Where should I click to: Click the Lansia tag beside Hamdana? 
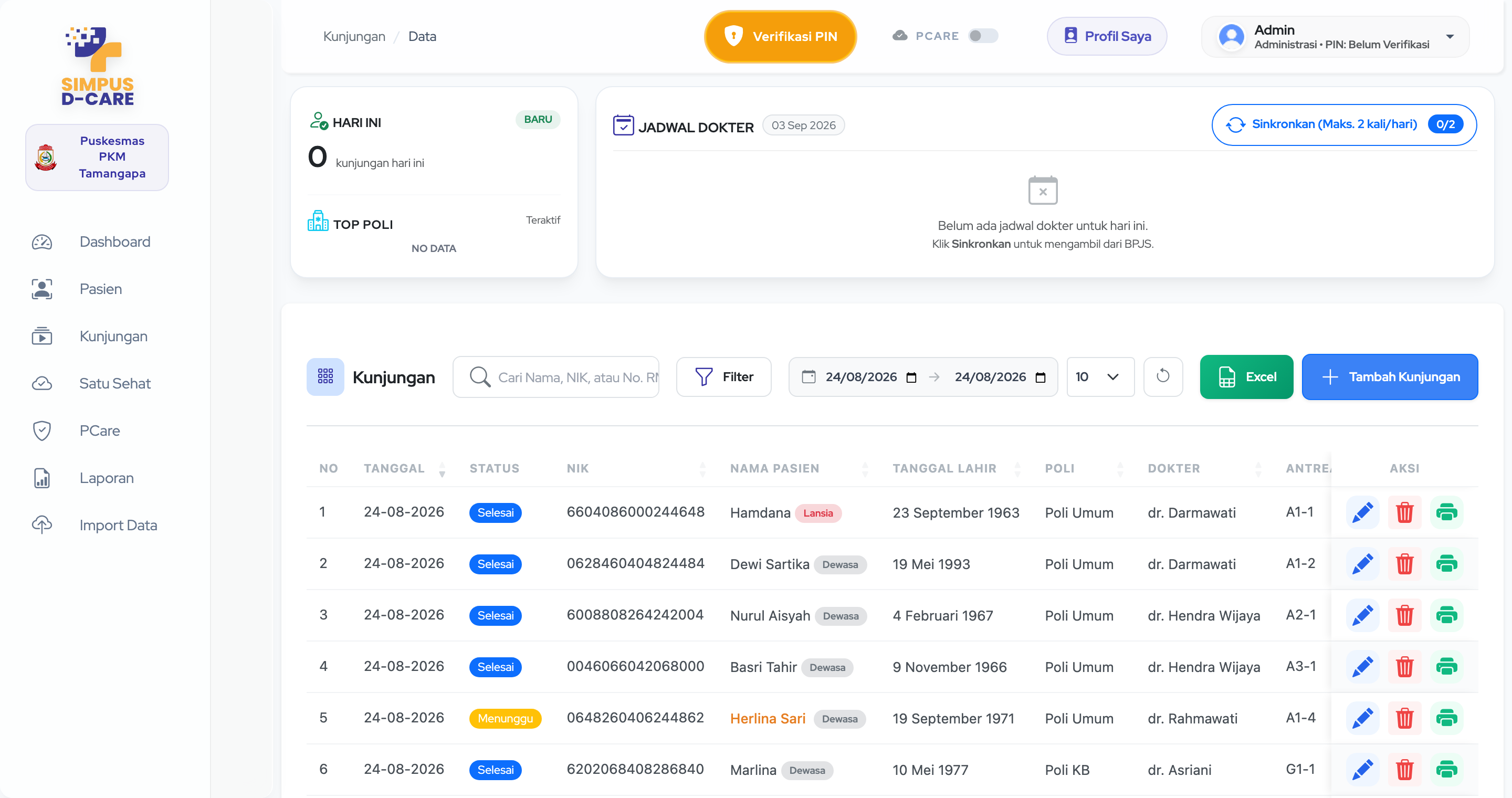[x=817, y=513]
